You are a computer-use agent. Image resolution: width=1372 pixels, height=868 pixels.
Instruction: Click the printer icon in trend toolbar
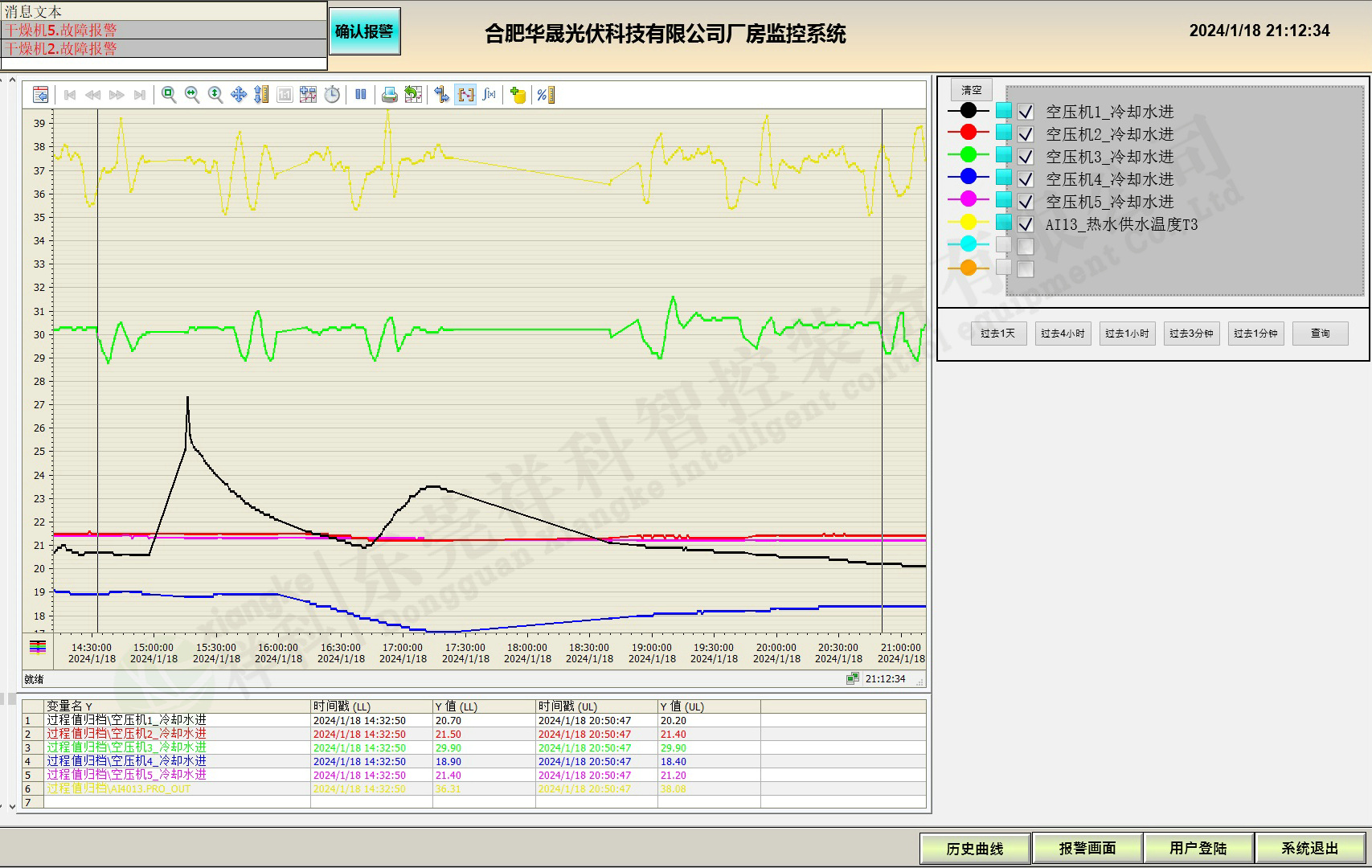[389, 95]
